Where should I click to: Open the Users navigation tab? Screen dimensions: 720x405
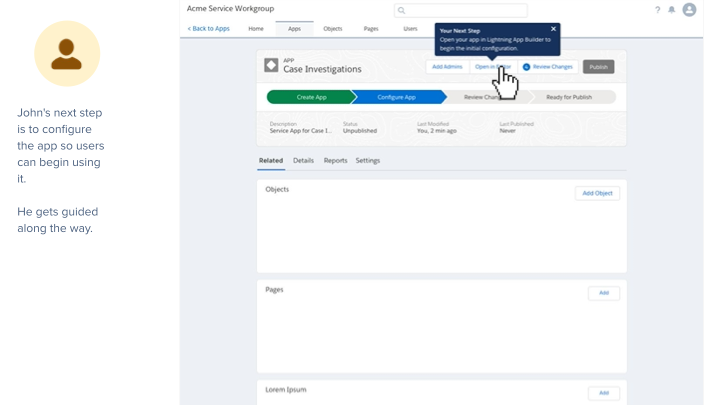(x=410, y=29)
